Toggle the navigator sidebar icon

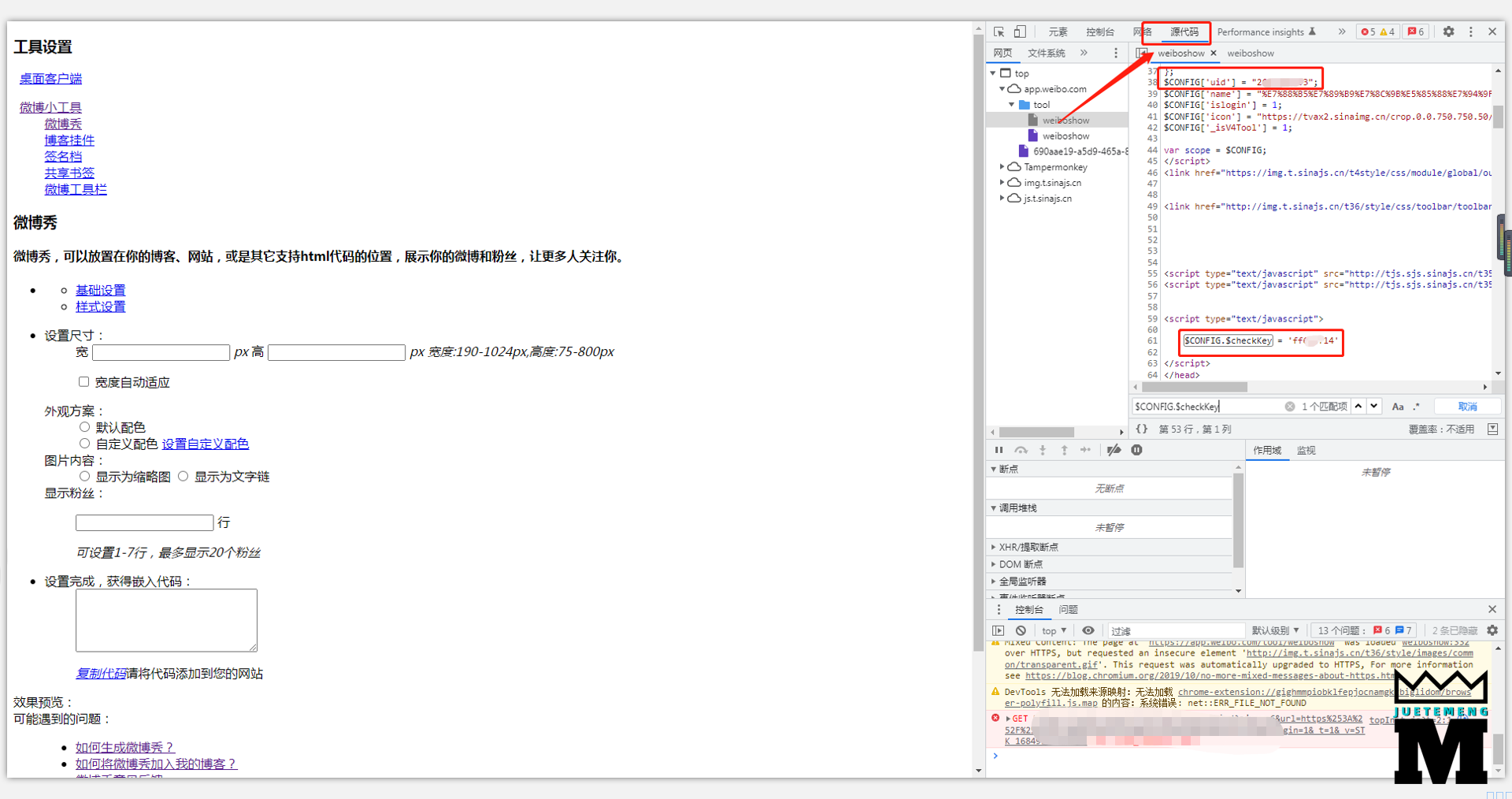(x=1141, y=53)
